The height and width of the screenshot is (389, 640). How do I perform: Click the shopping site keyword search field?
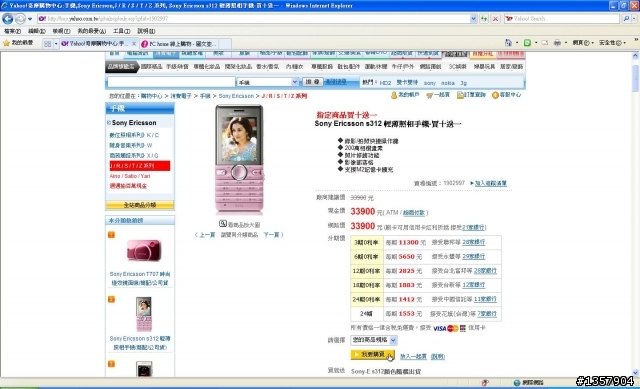(171, 82)
